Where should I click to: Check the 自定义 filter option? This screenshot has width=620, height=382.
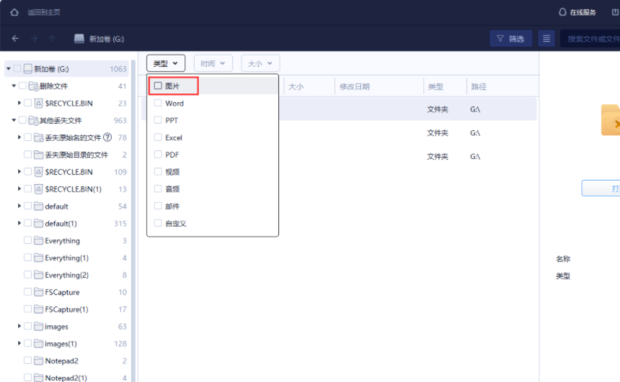(158, 223)
